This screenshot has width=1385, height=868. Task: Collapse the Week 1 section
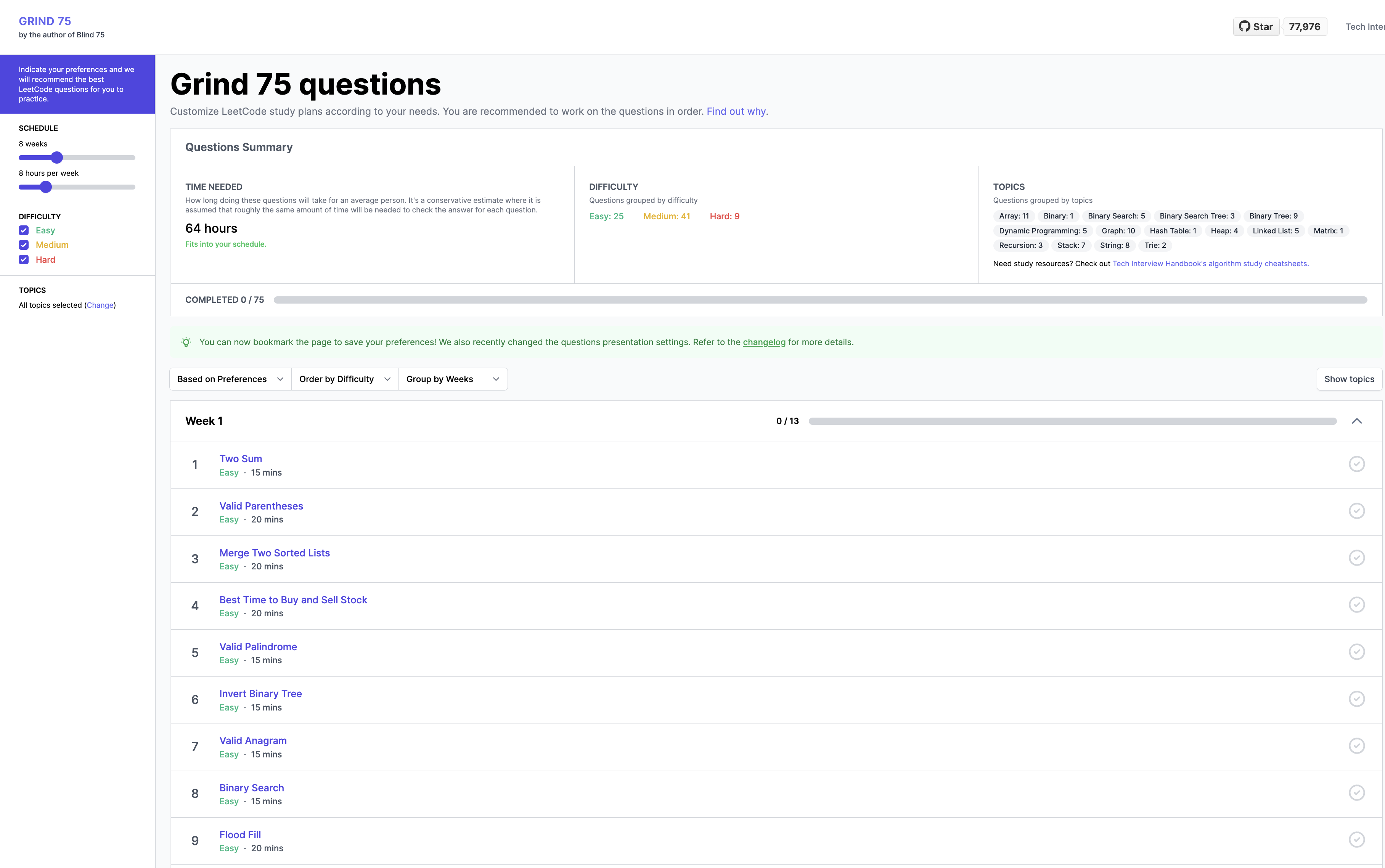coord(1356,421)
